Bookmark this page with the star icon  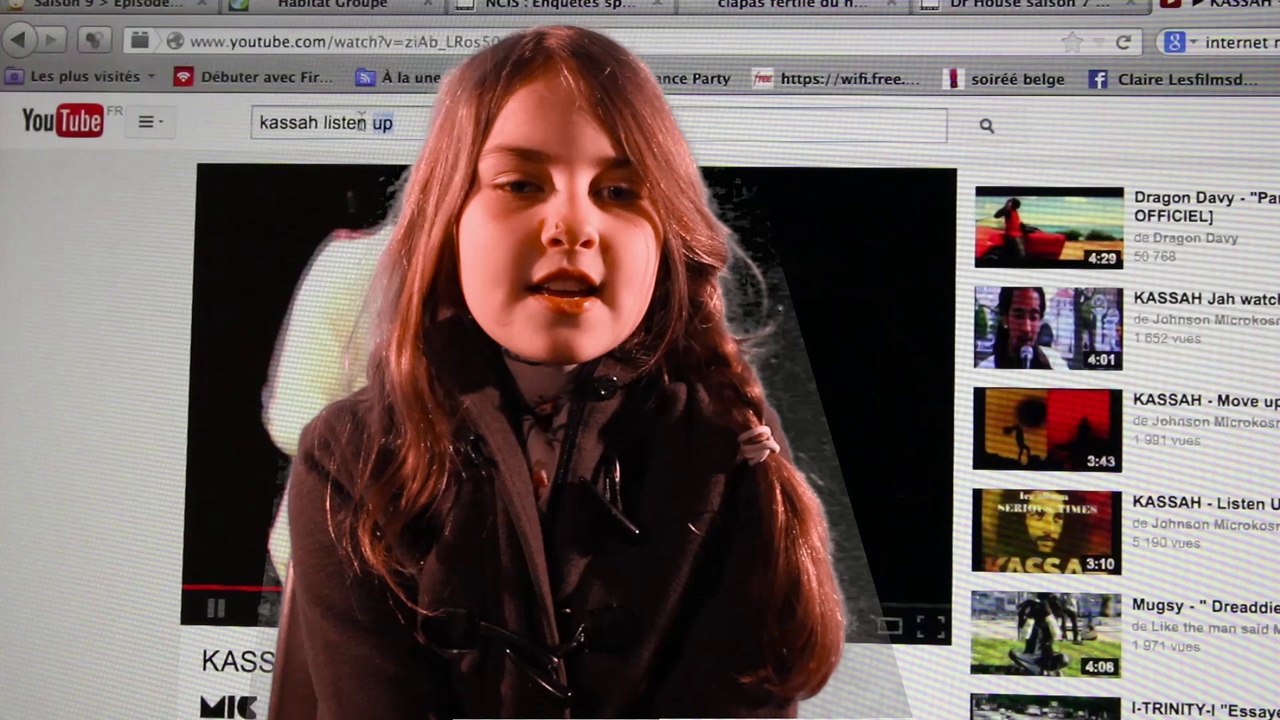[1073, 42]
